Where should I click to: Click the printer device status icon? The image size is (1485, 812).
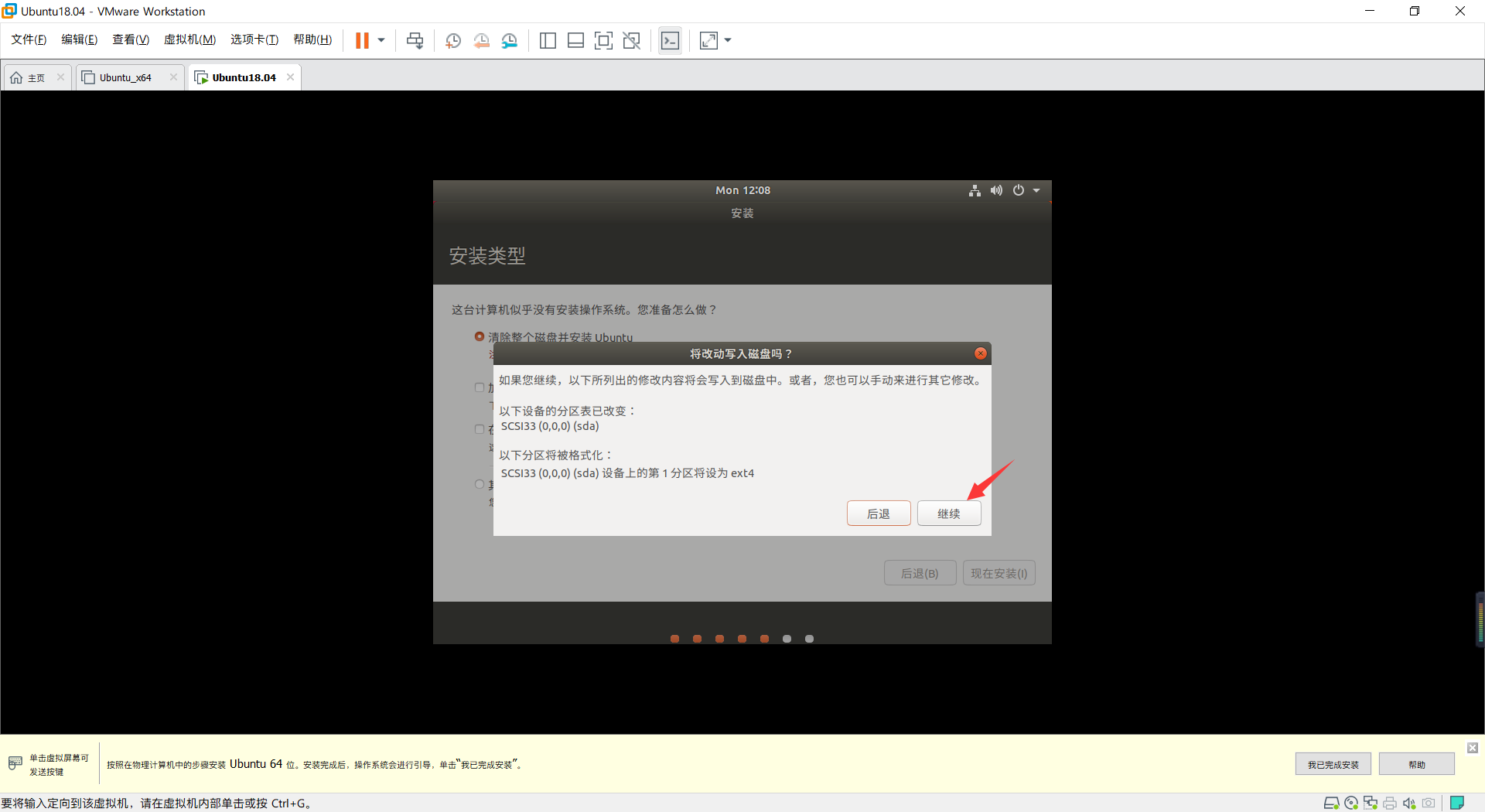point(1390,803)
